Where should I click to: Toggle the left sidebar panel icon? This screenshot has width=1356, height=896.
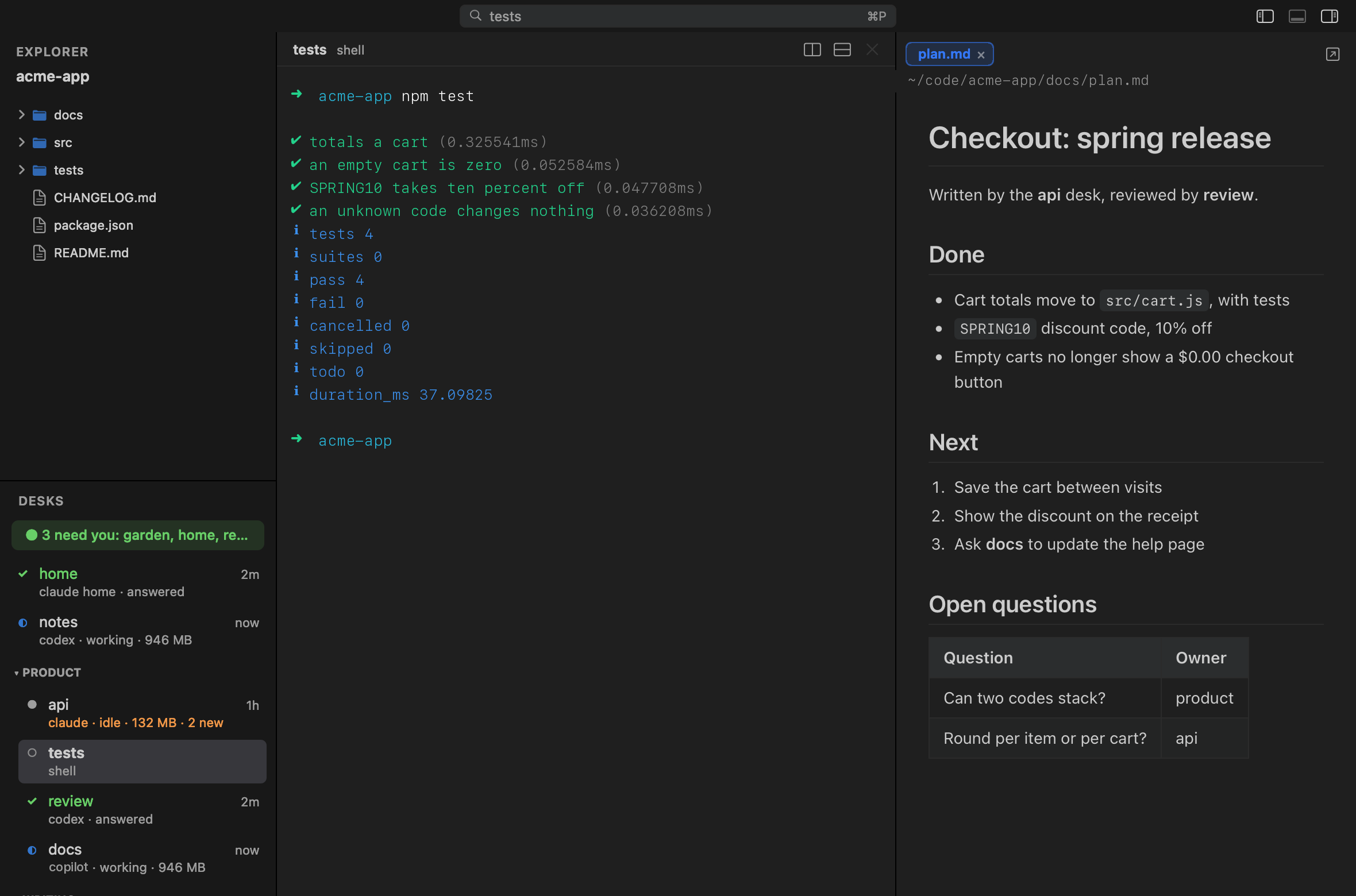[1265, 16]
